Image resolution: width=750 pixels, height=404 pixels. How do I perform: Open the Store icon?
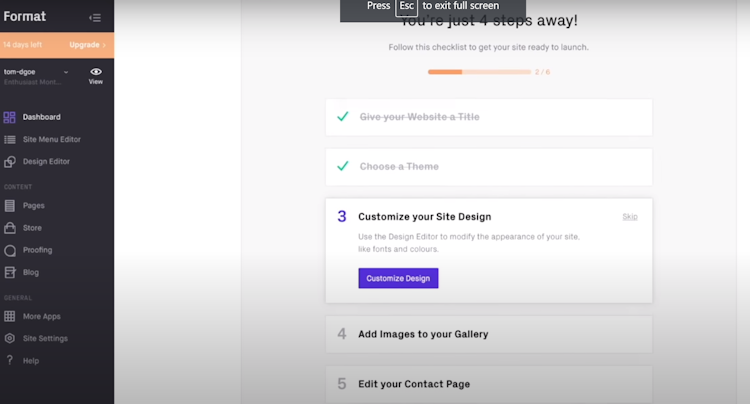click(x=10, y=228)
